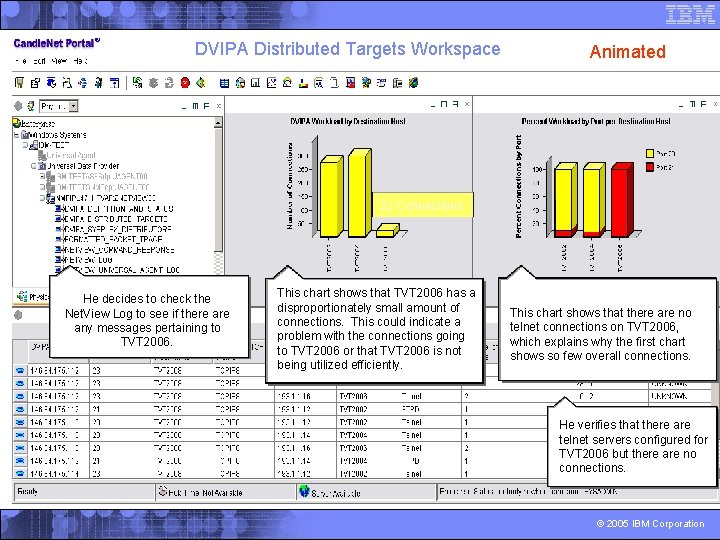Click the globe browser icon ending the toolbar
Image resolution: width=720 pixels, height=540 pixels.
[x=413, y=83]
